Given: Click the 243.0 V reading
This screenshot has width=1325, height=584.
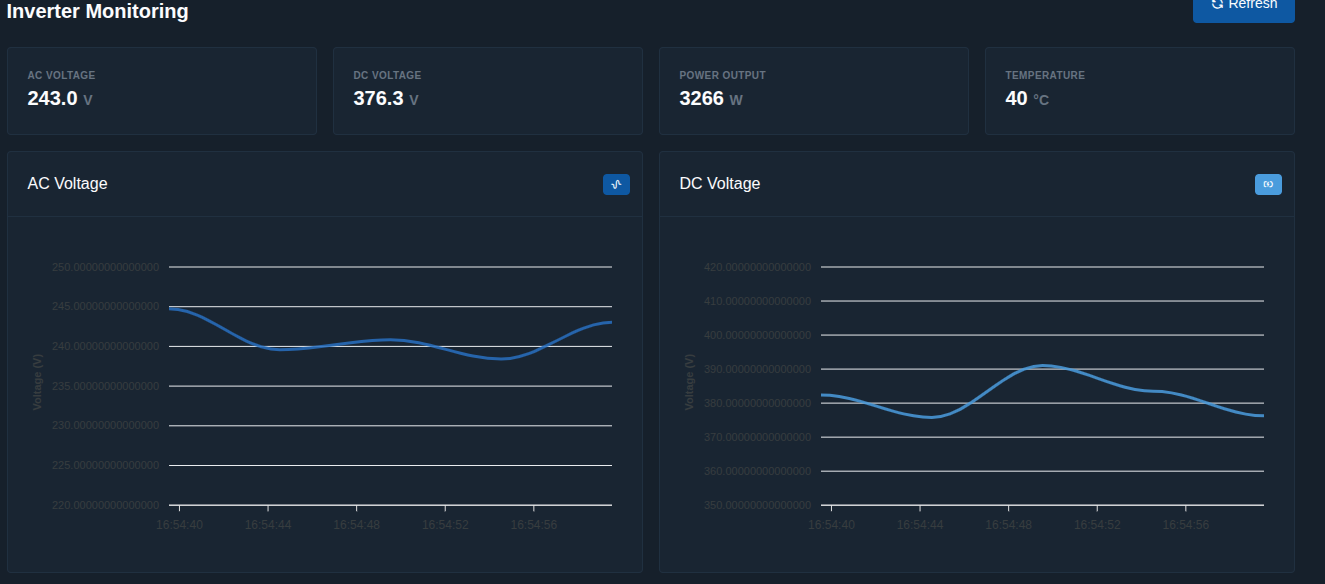Looking at the screenshot, I should (59, 99).
